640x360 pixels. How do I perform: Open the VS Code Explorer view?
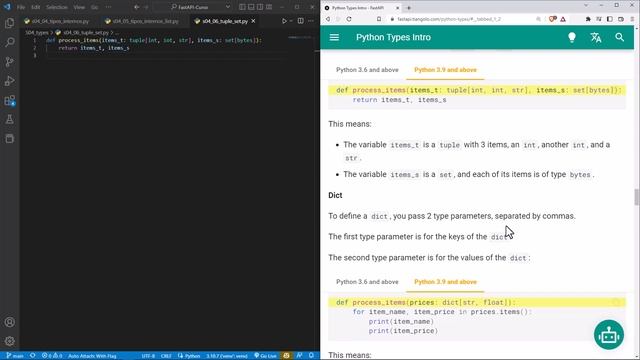tap(9, 23)
